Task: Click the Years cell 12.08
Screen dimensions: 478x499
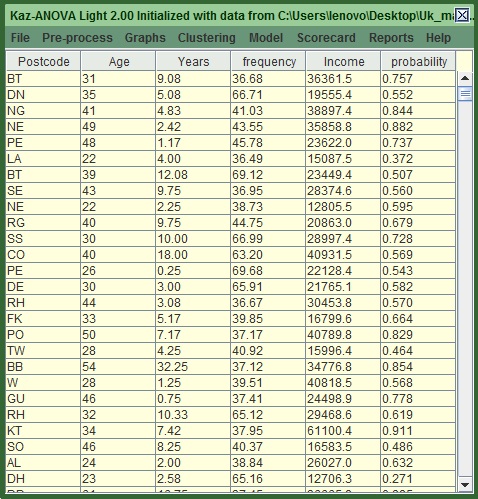Action: click(193, 175)
